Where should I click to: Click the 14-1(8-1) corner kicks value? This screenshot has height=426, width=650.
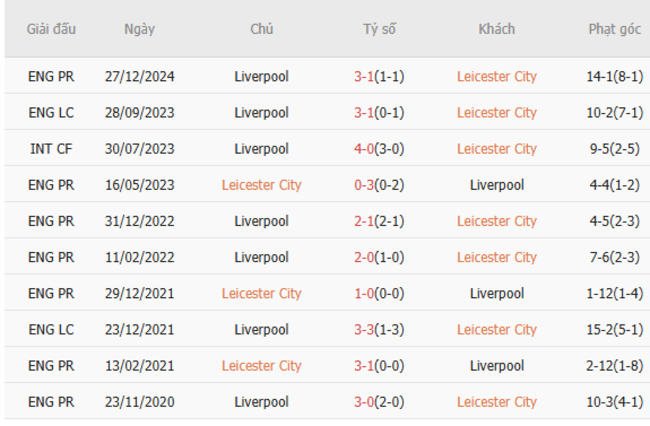coord(614,77)
